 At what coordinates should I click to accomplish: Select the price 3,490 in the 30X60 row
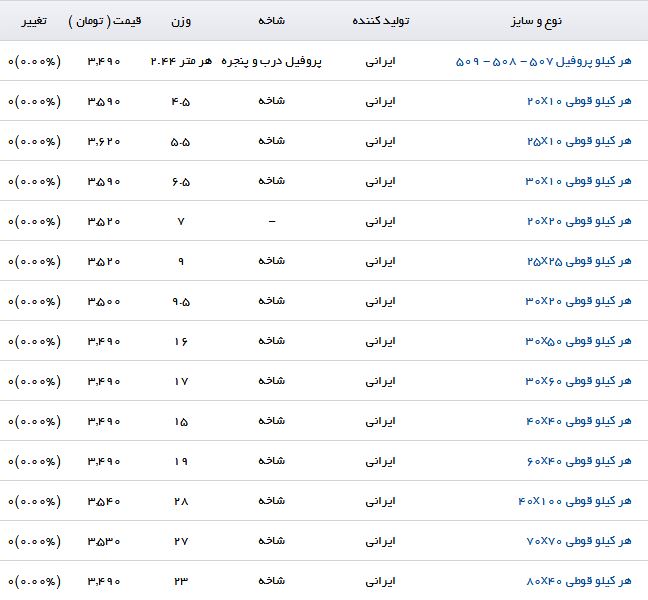pyautogui.click(x=104, y=382)
